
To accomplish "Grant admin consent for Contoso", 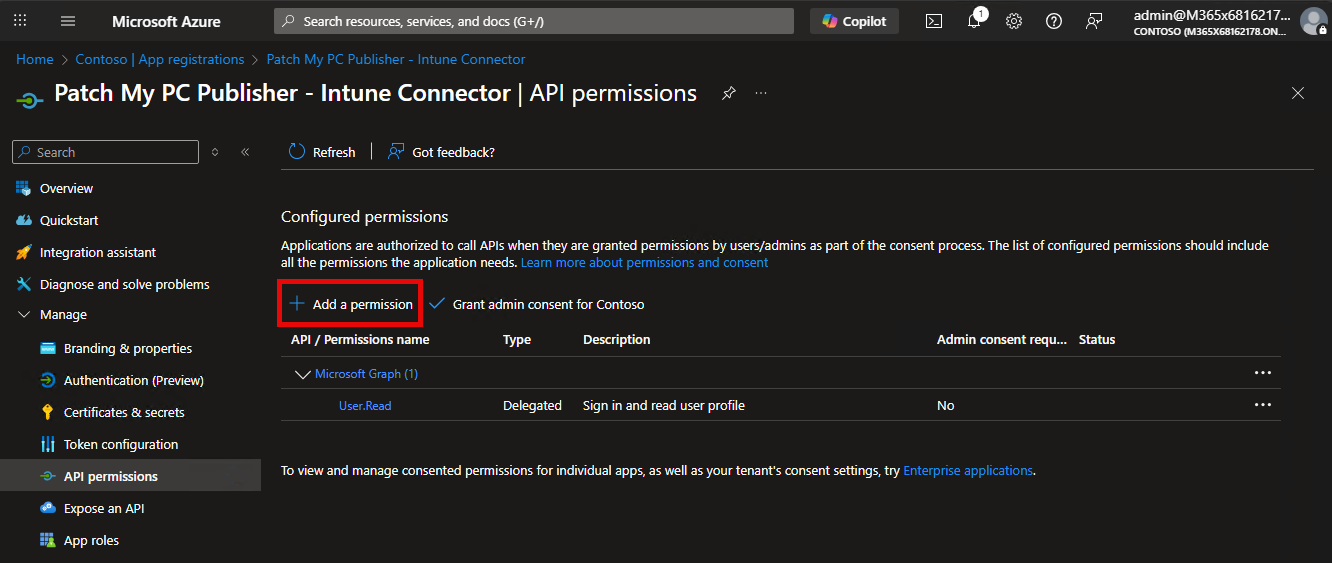I will tap(537, 304).
